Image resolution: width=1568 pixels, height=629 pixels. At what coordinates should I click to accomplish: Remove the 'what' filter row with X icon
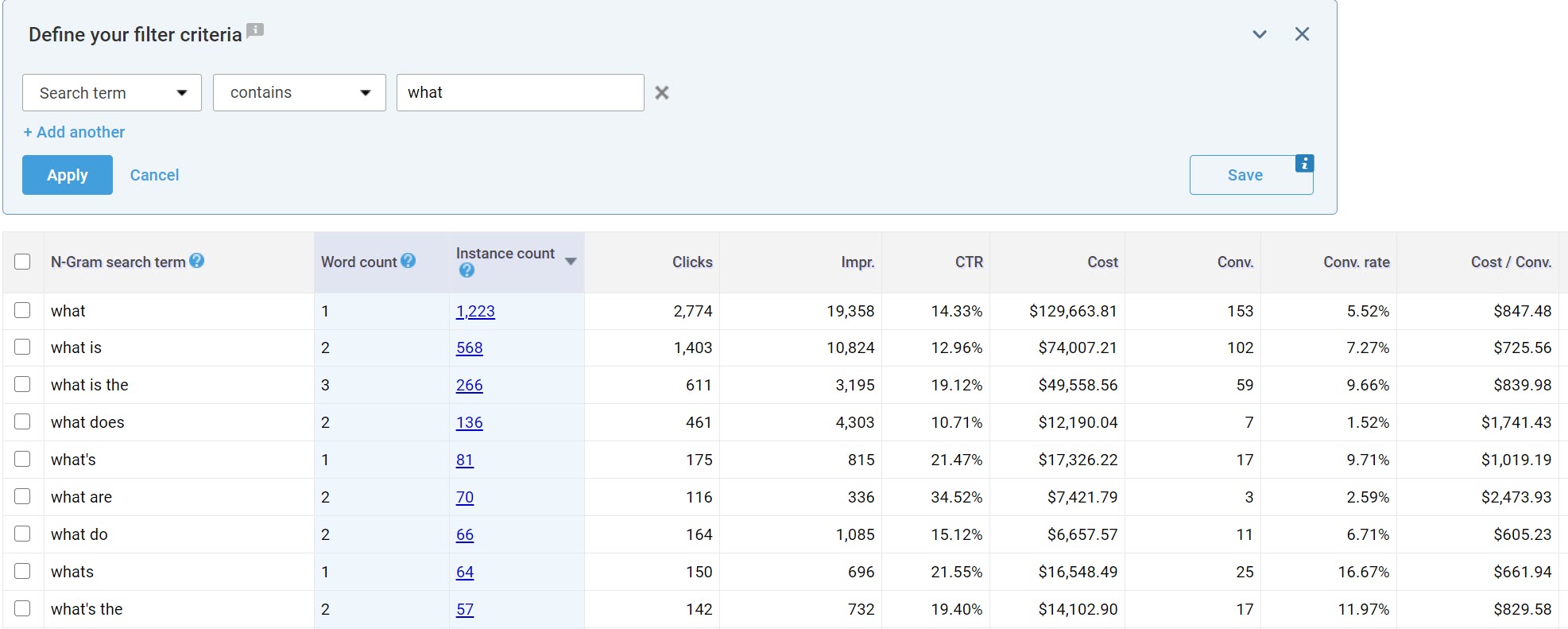click(661, 93)
